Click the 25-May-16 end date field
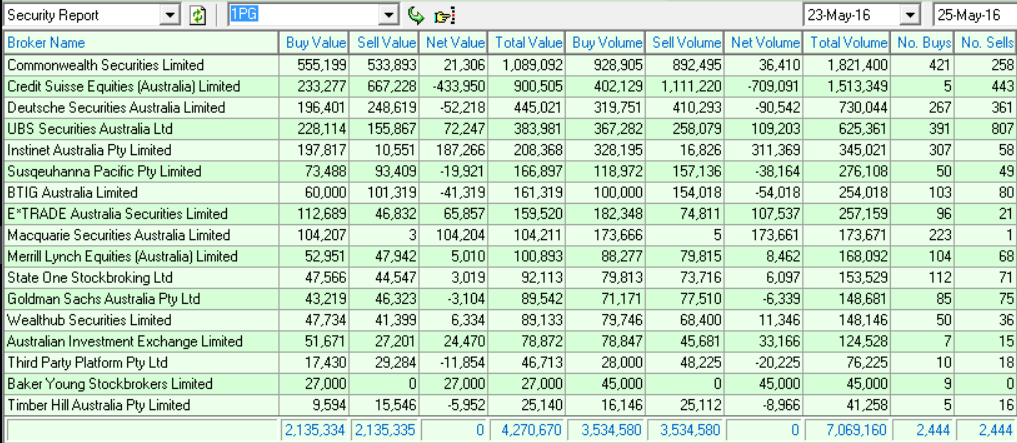 coord(975,14)
